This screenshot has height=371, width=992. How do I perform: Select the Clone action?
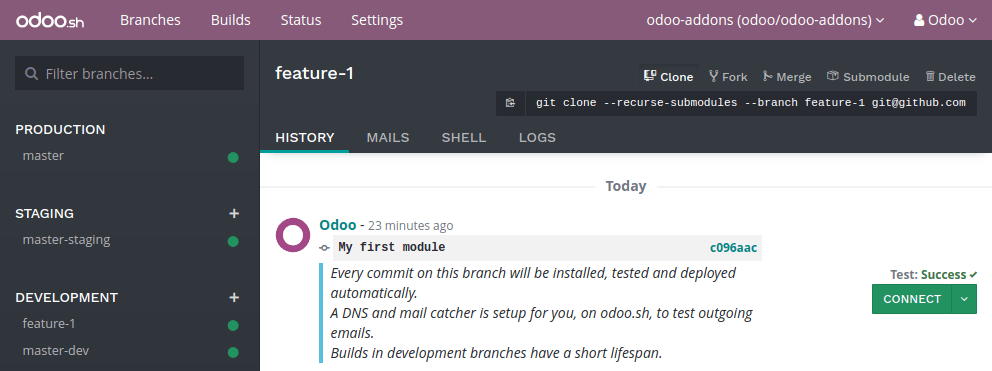[x=668, y=77]
